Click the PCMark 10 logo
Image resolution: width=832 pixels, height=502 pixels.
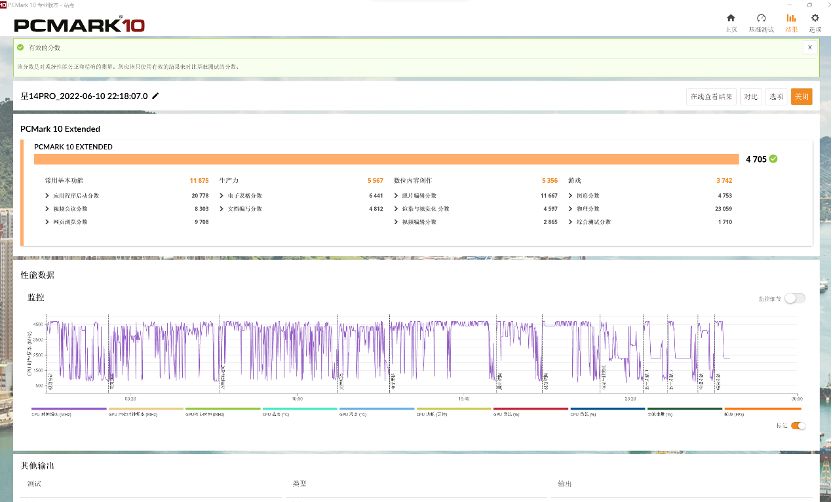click(79, 24)
